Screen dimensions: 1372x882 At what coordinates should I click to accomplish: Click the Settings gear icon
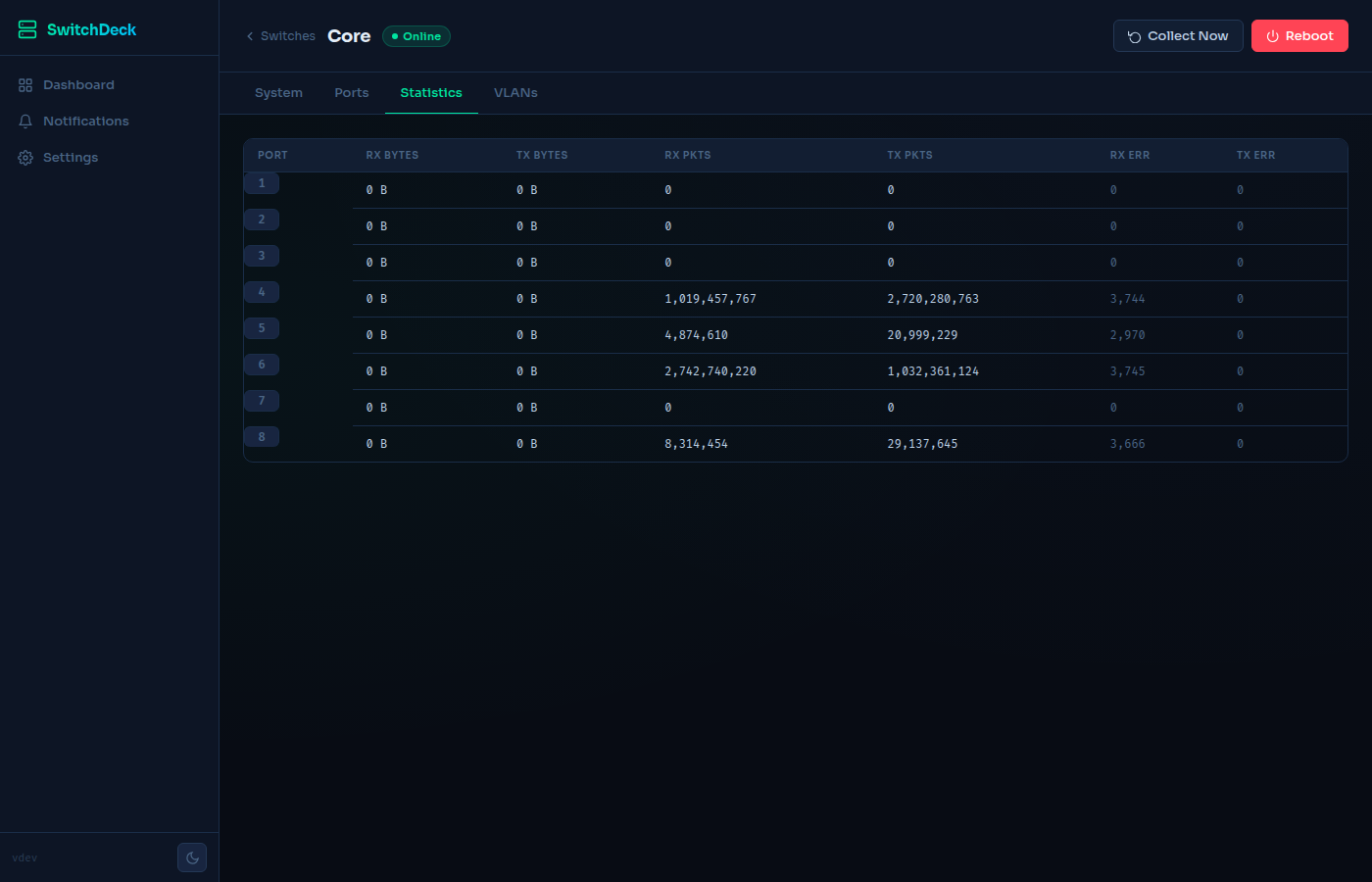(x=25, y=158)
